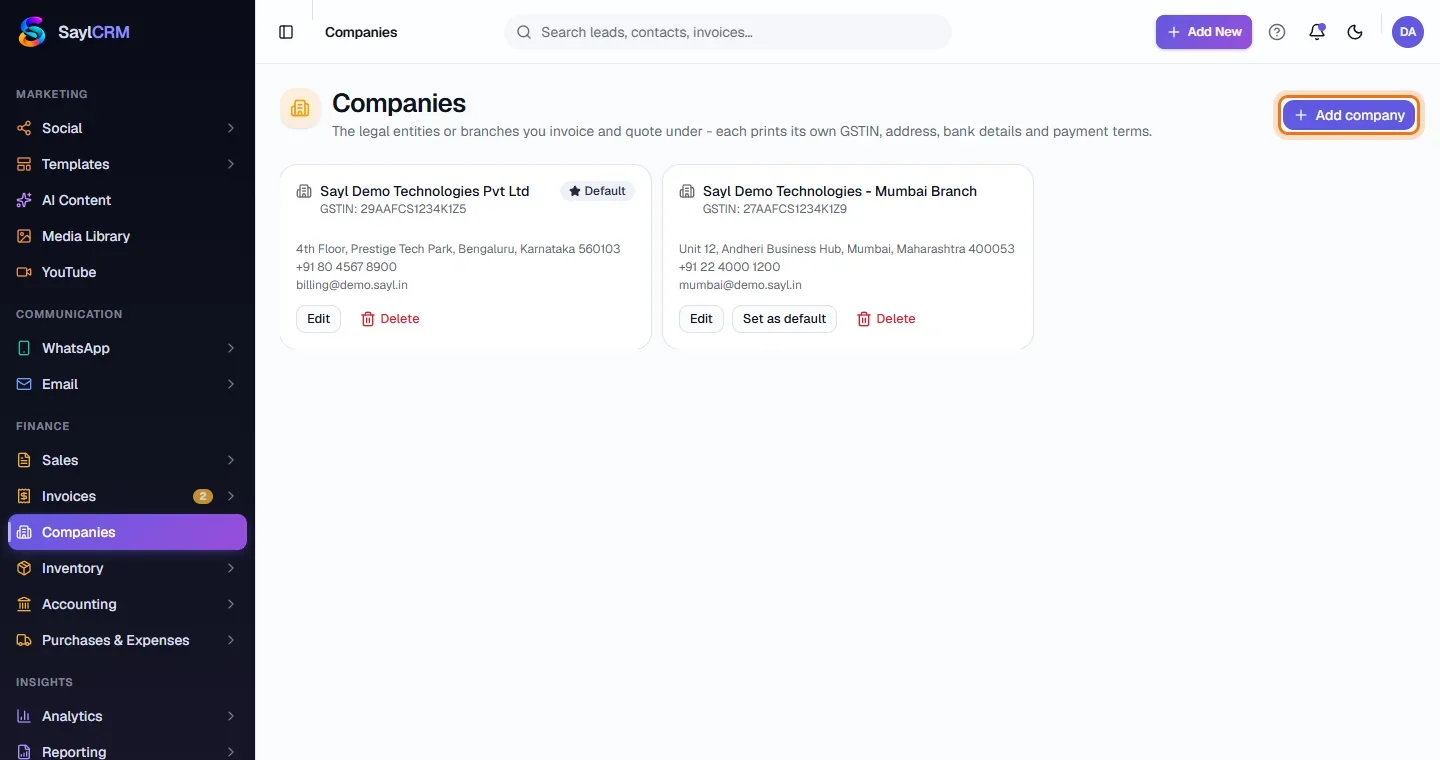Click GSTIN 27AAFCS1234K1Z9 text
Image resolution: width=1440 pixels, height=760 pixels.
[x=775, y=210]
